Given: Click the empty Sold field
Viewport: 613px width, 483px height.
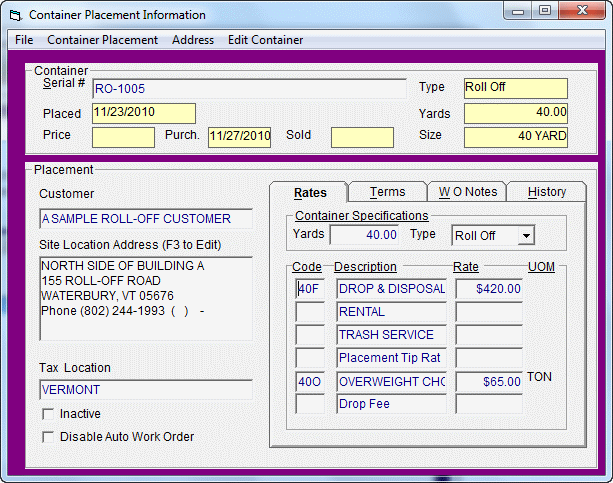Looking at the screenshot, I should click(362, 137).
